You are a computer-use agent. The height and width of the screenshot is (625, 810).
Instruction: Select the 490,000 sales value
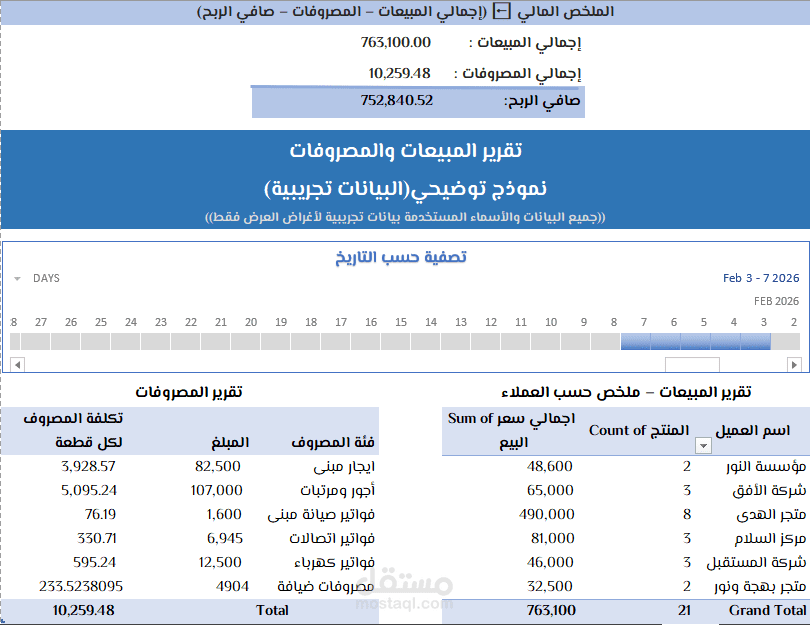[547, 514]
